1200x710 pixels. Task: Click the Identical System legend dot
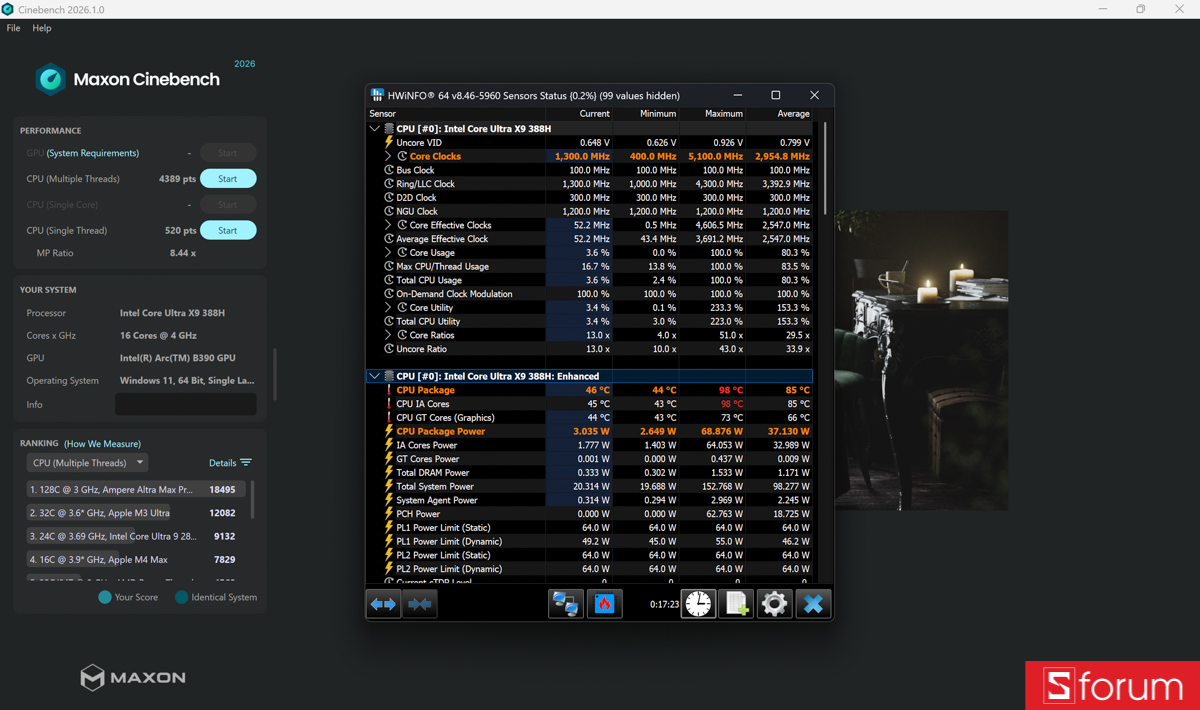(181, 597)
